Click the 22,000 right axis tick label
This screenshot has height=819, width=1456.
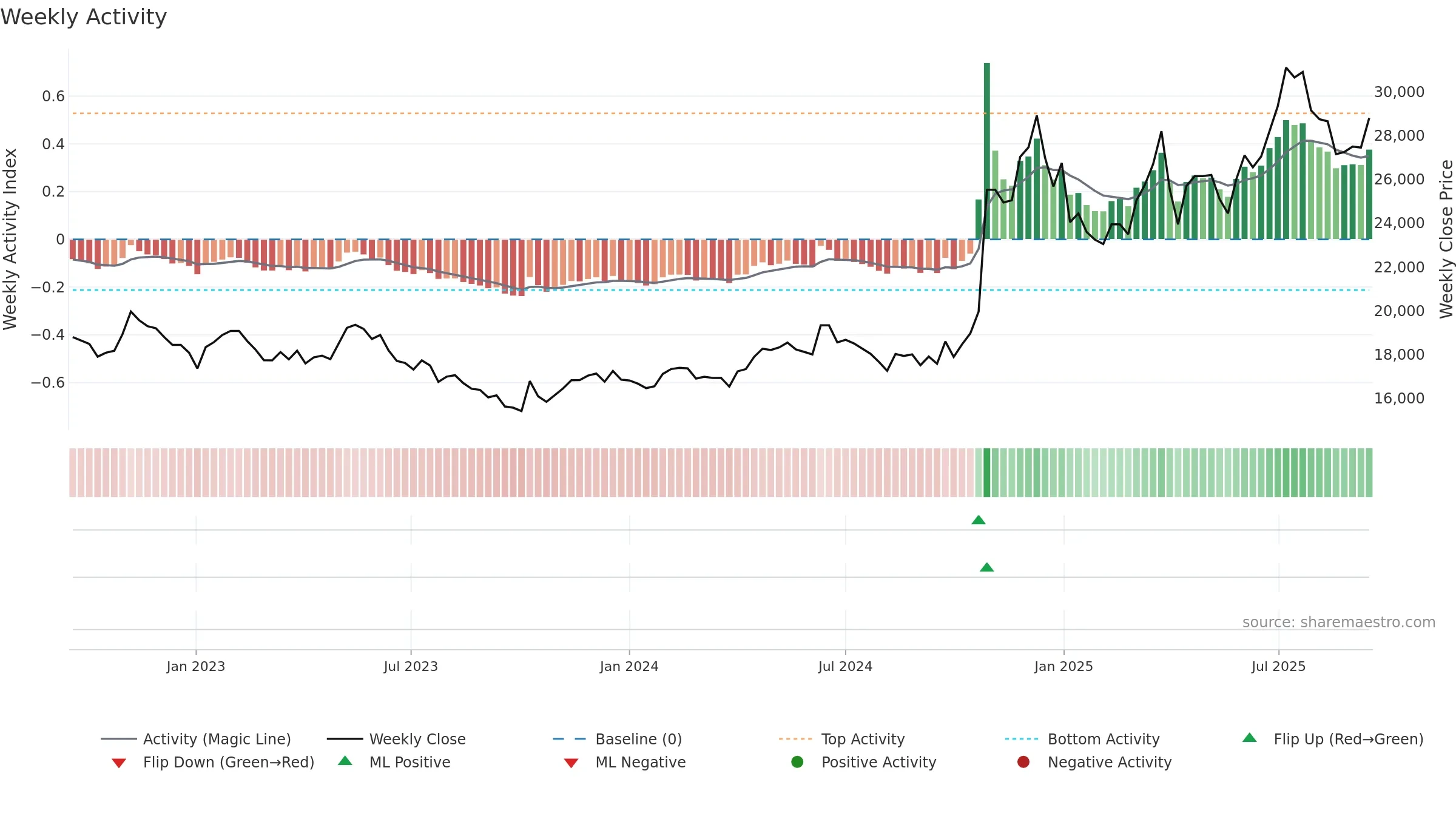[x=1399, y=267]
